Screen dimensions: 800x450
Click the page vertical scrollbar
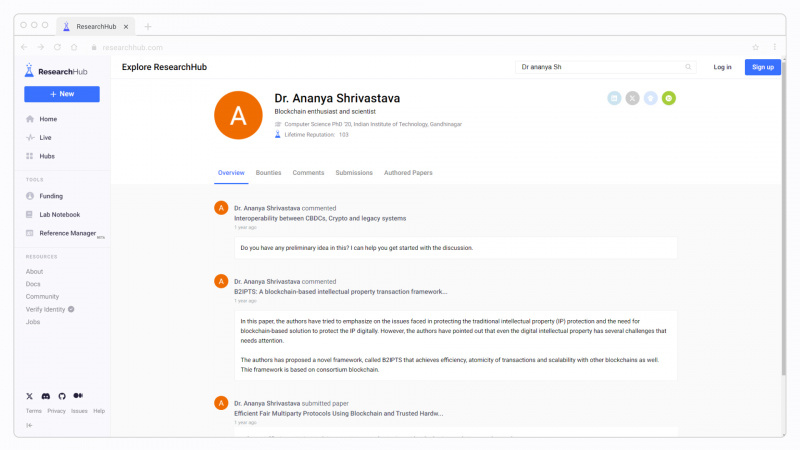(x=783, y=220)
